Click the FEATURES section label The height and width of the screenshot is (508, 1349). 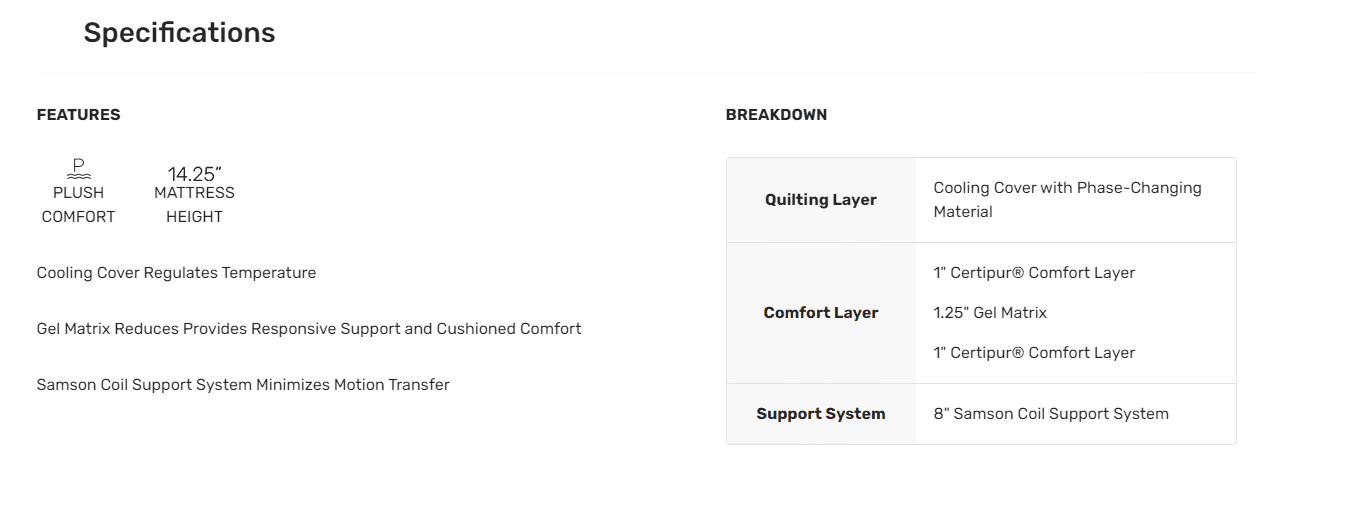tap(78, 115)
